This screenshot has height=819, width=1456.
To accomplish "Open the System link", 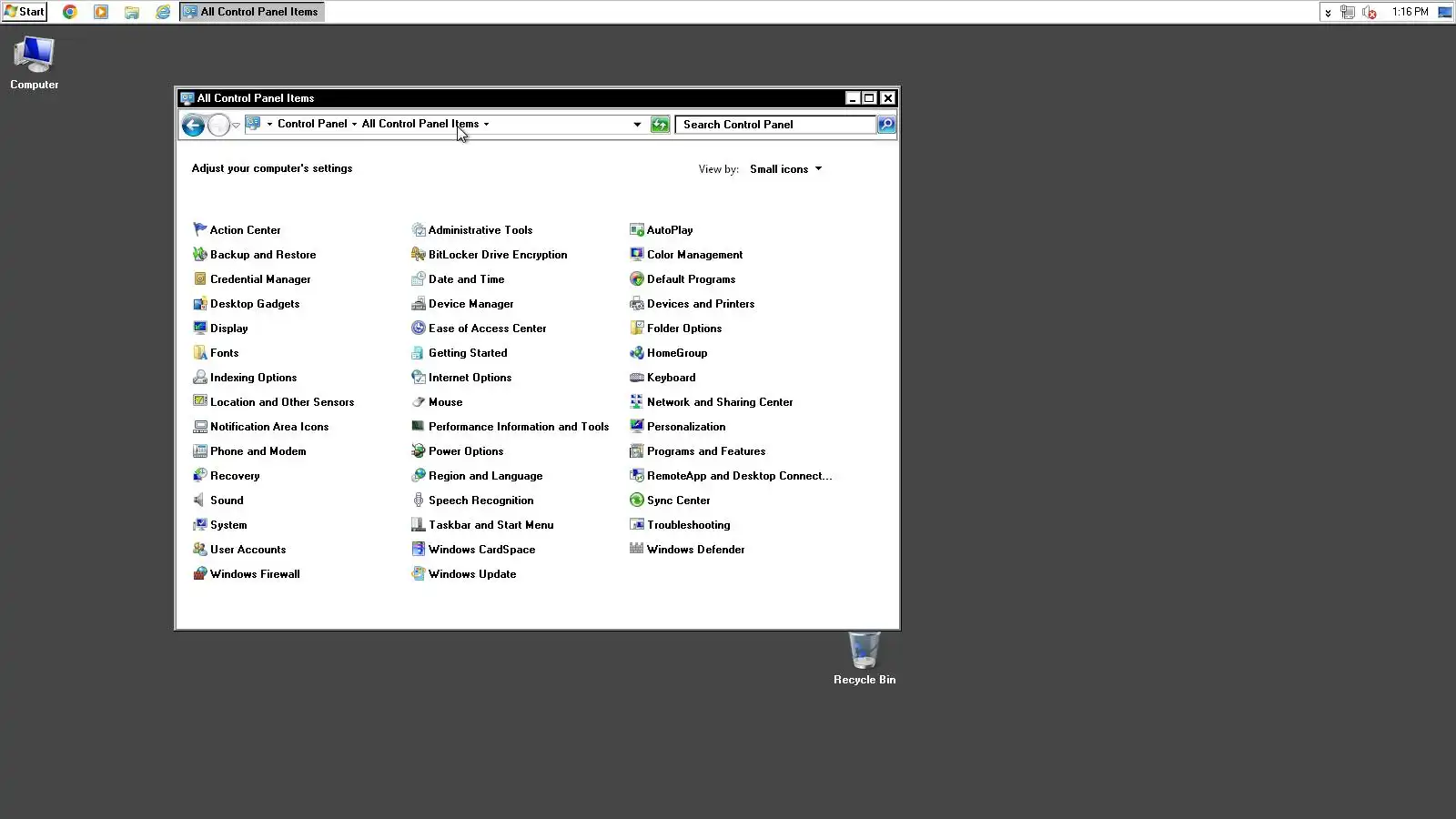I will pos(228,524).
